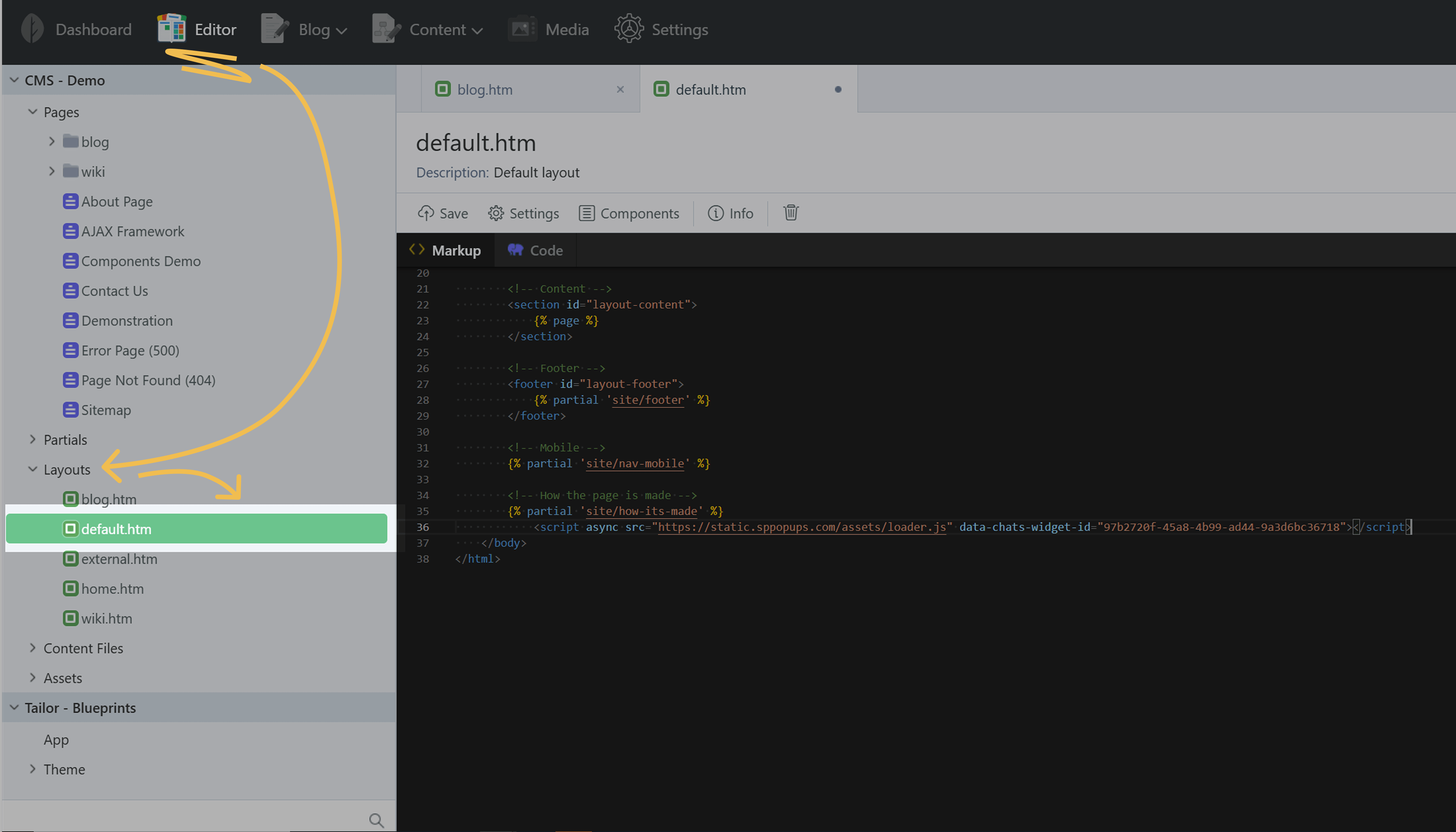The width and height of the screenshot is (1456, 832).
Task: Open top navigation Settings gear
Action: [x=629, y=29]
